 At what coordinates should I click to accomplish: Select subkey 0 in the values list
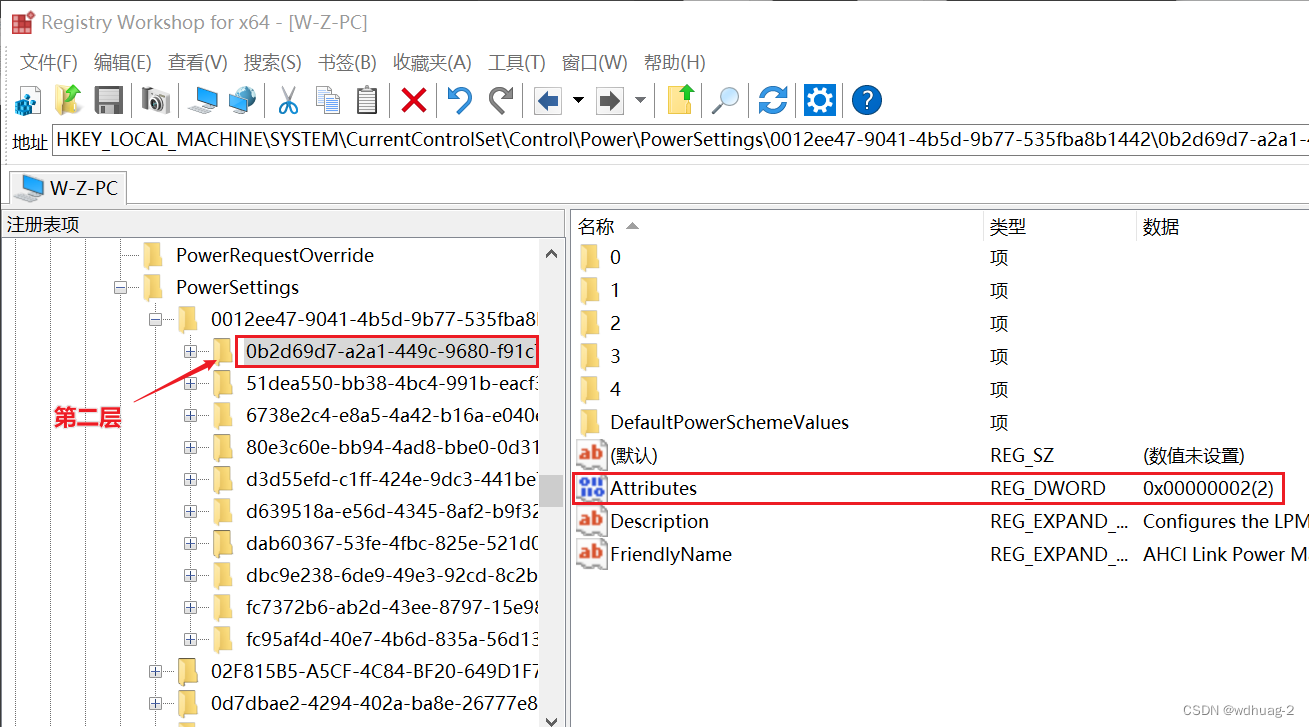click(615, 257)
